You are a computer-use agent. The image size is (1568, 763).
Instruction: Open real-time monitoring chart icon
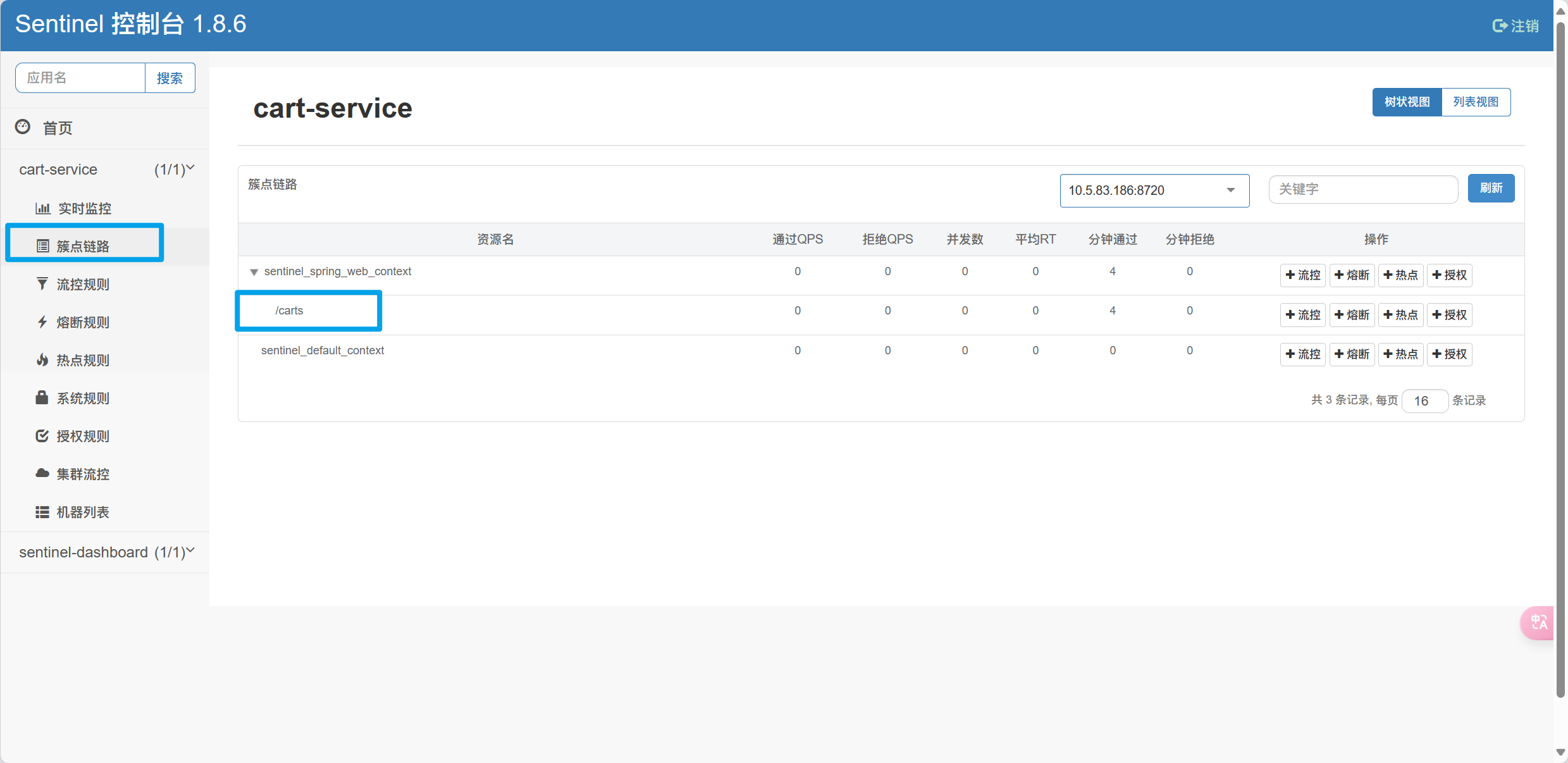point(42,208)
